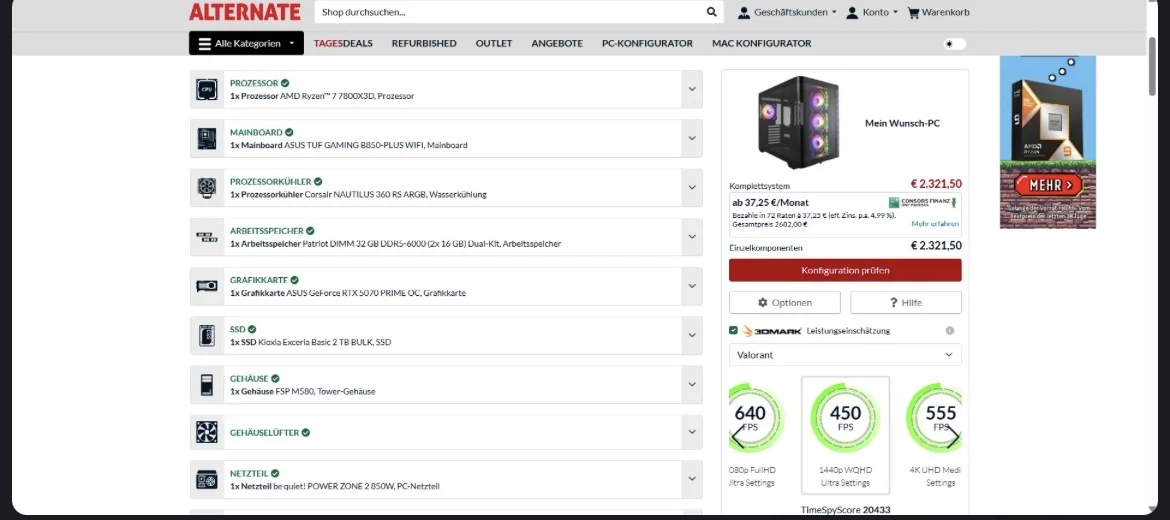Show previous FPS benchmark with left arrow
Image resolution: width=1170 pixels, height=520 pixels.
click(738, 436)
